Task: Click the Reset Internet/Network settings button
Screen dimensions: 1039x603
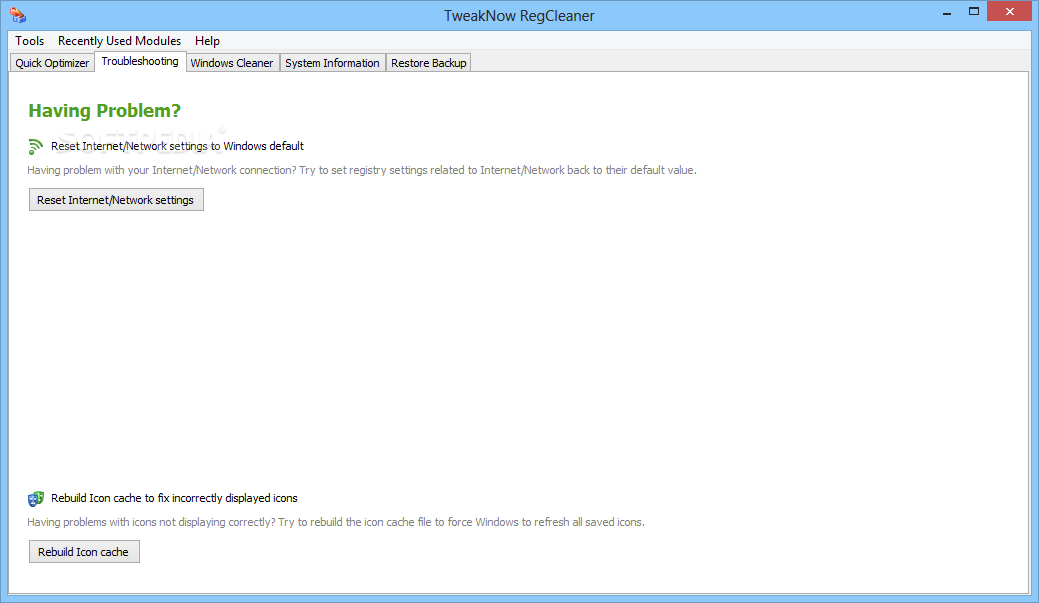Action: 116,200
